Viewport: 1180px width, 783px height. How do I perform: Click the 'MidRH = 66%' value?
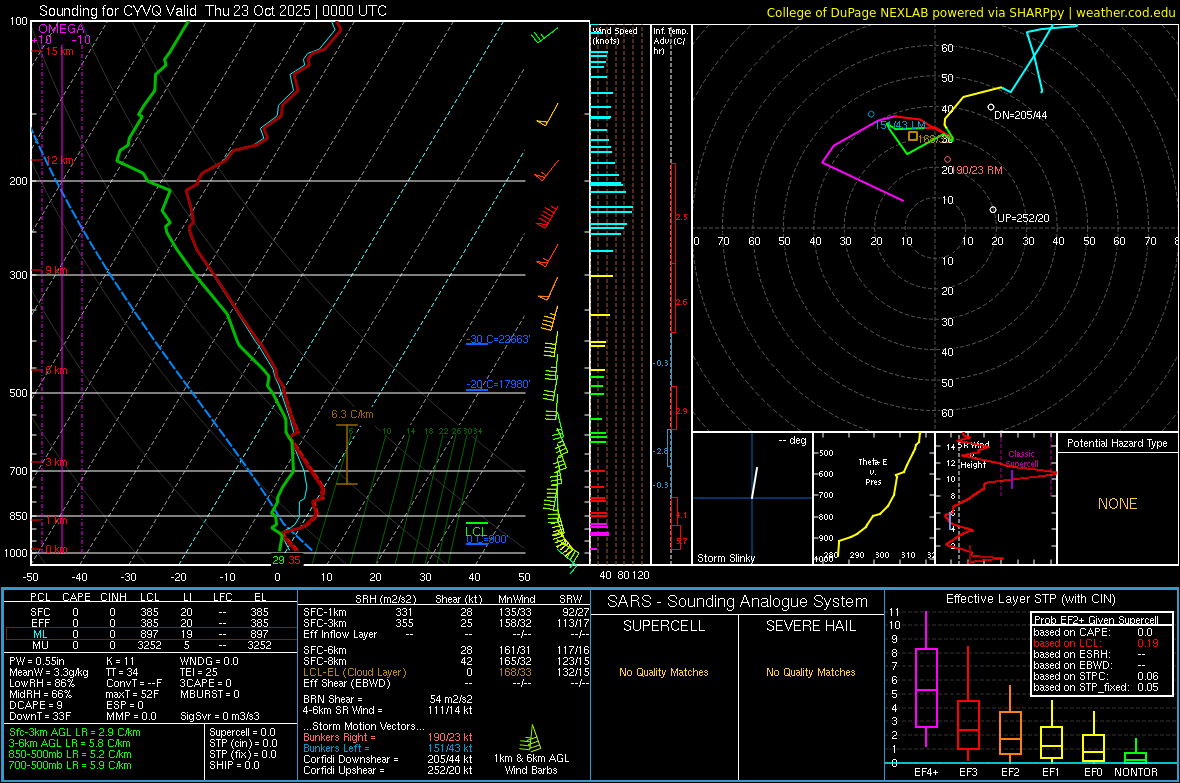point(41,694)
